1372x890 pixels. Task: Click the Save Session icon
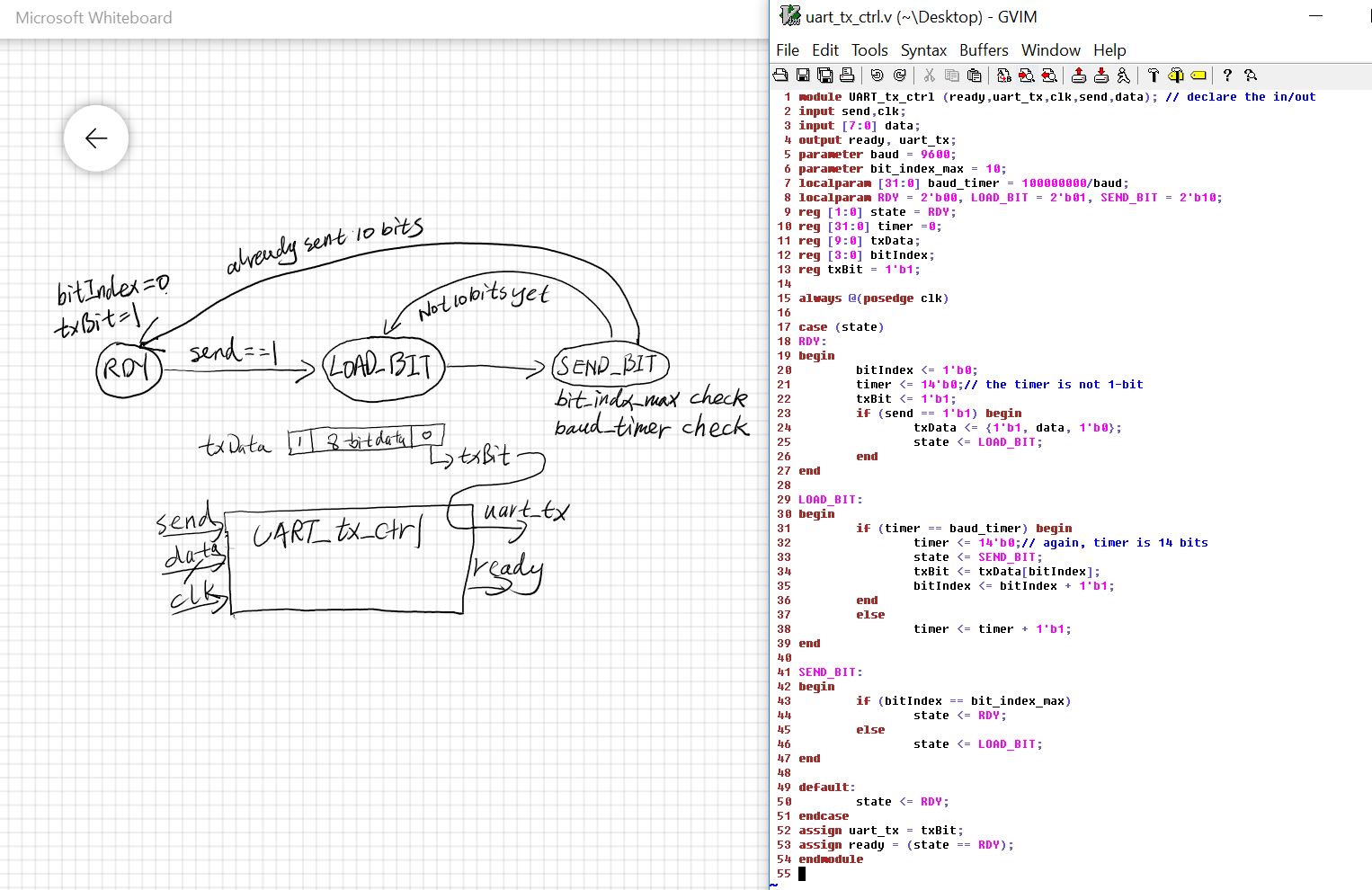coord(1100,76)
